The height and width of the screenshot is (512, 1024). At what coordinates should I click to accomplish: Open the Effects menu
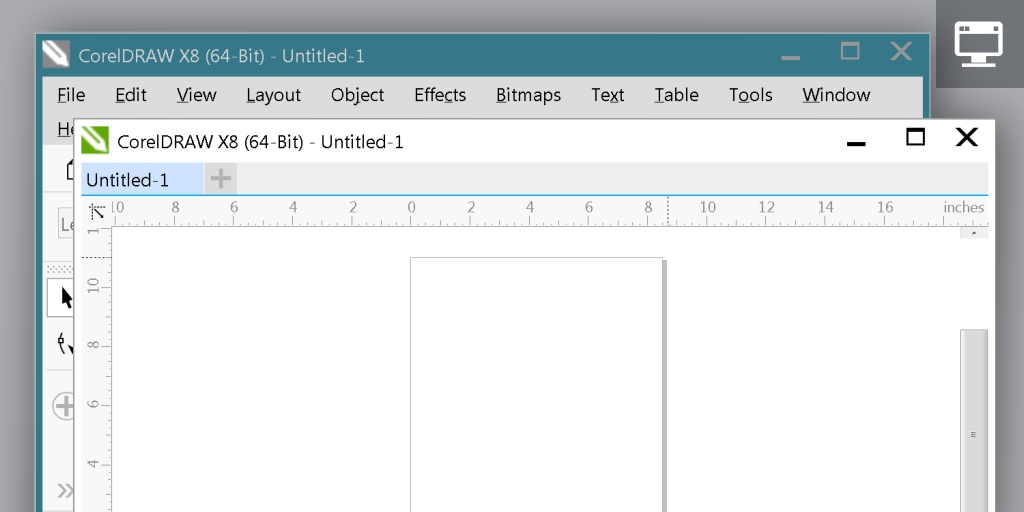440,95
